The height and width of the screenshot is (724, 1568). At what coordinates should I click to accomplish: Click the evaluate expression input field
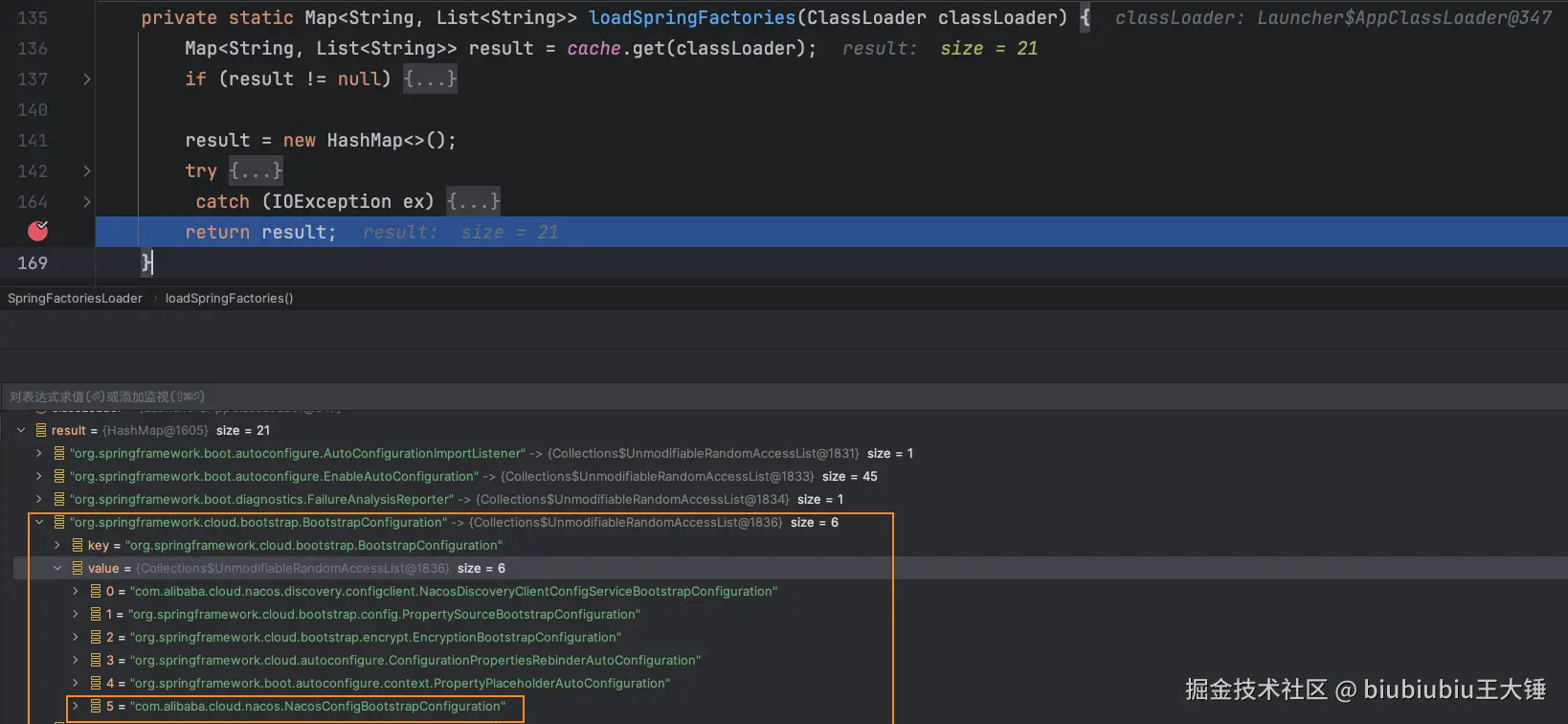pyautogui.click(x=784, y=396)
